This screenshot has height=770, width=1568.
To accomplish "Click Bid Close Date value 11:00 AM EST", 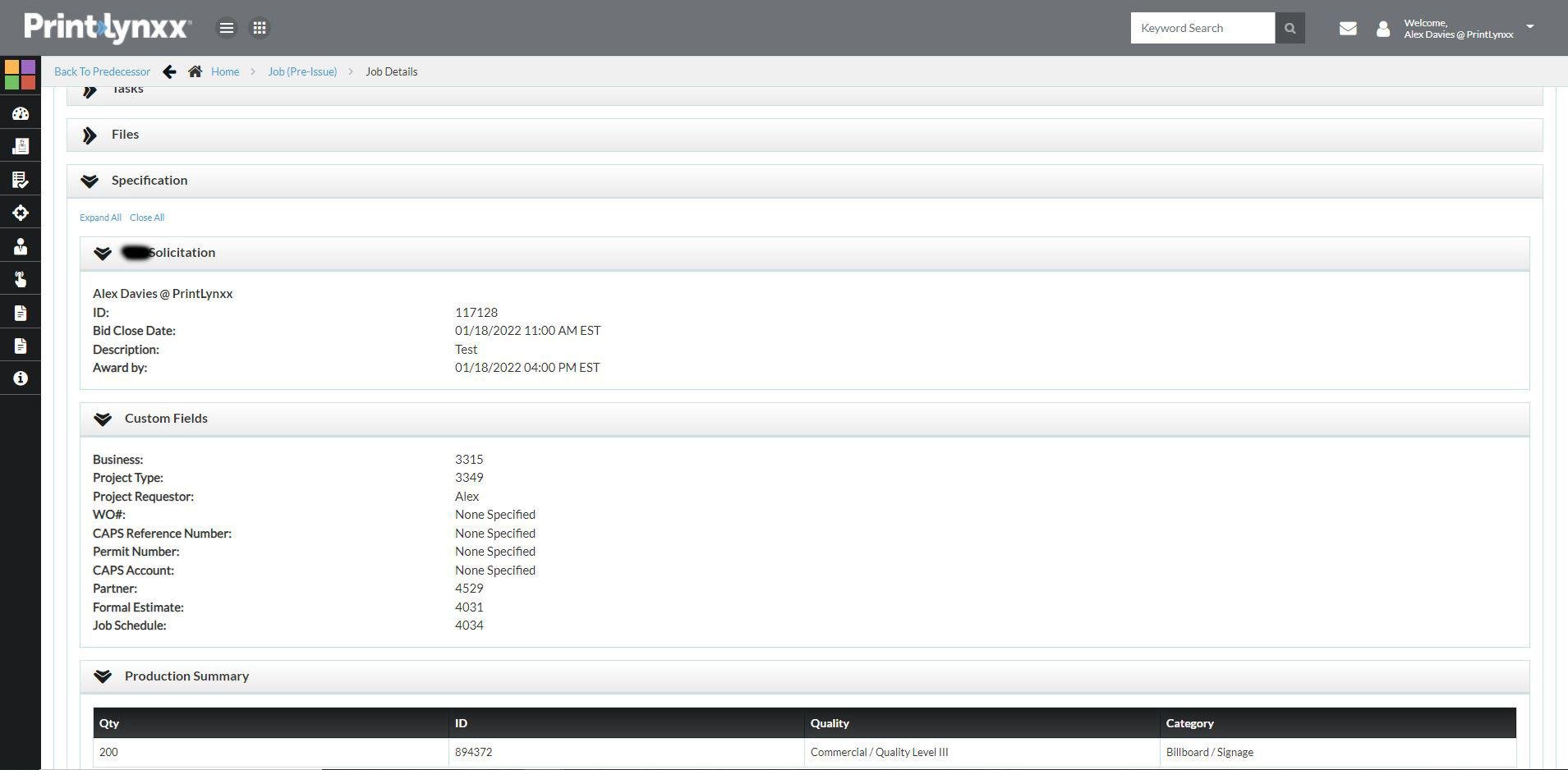I will 528,331.
